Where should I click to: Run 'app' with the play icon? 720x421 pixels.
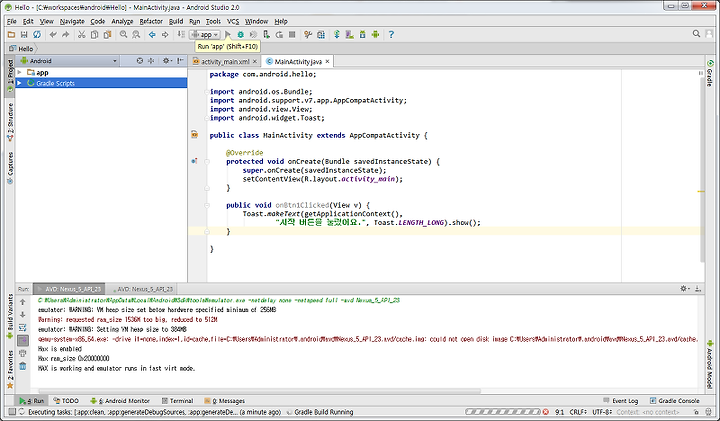click(228, 34)
